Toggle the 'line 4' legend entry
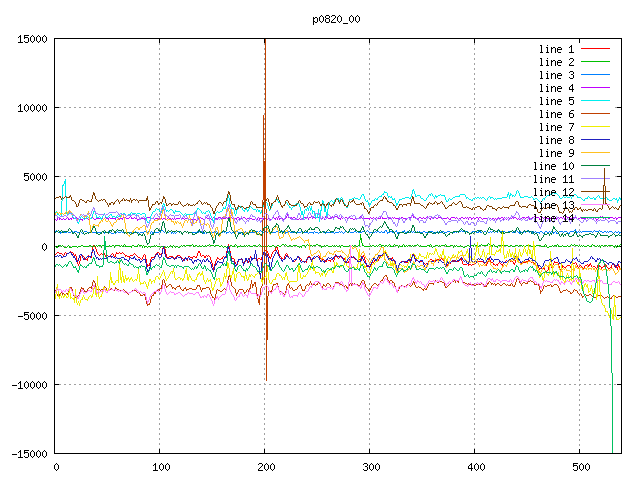Viewport: 640px width, 480px height. click(556, 88)
